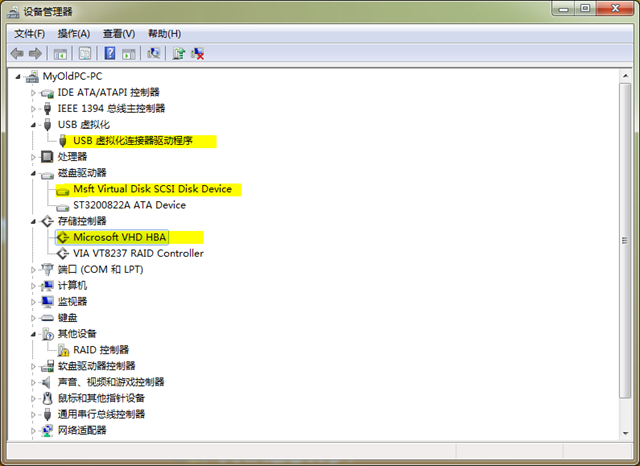Screen dimensions: 640x466
Task: Collapse the USB 虚拟化 node
Action: [33, 125]
